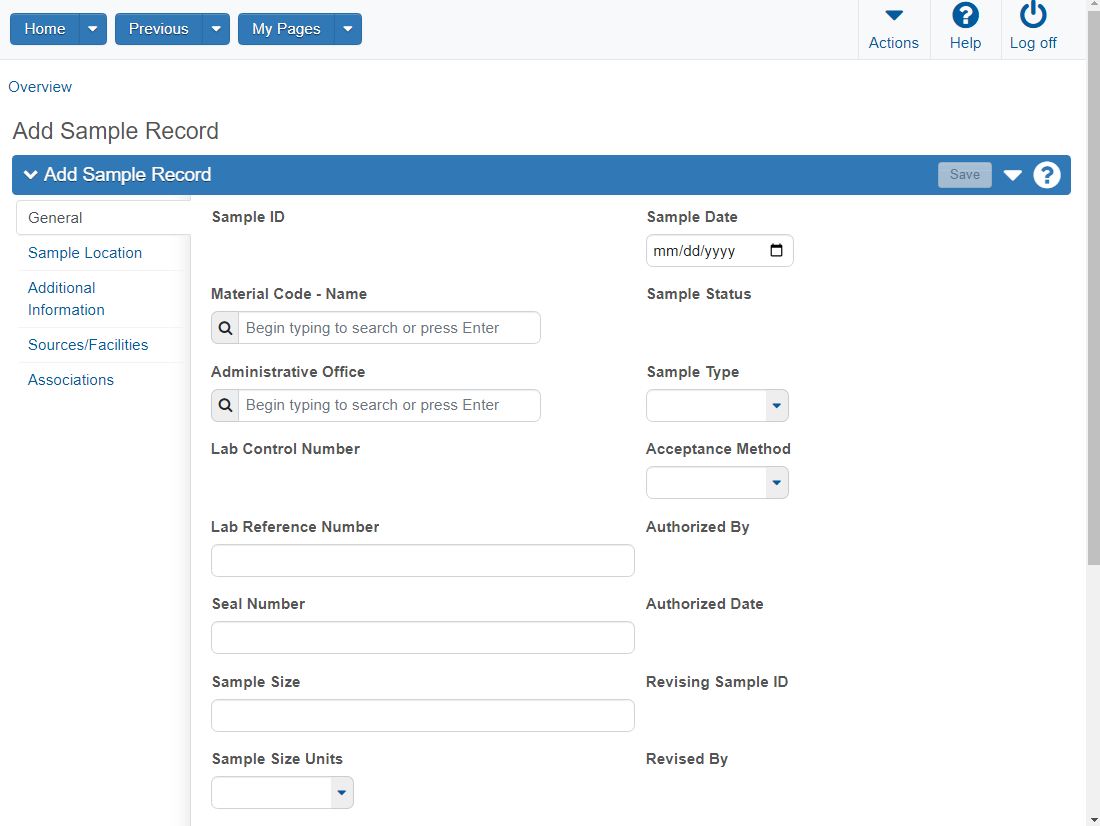Collapse the Add Sample Record component chevron

[x=30, y=175]
